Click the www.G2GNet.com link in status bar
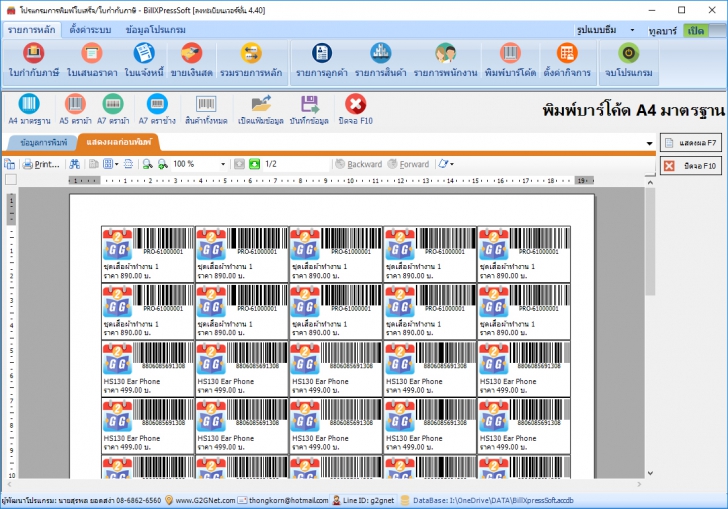728x509 pixels. pos(206,500)
